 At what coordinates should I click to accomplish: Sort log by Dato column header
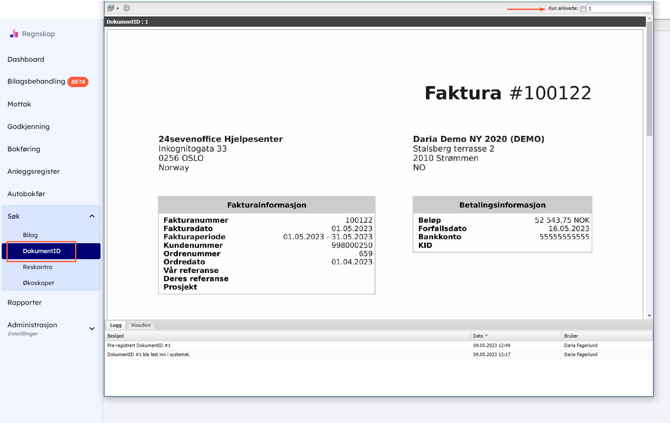(x=480, y=336)
